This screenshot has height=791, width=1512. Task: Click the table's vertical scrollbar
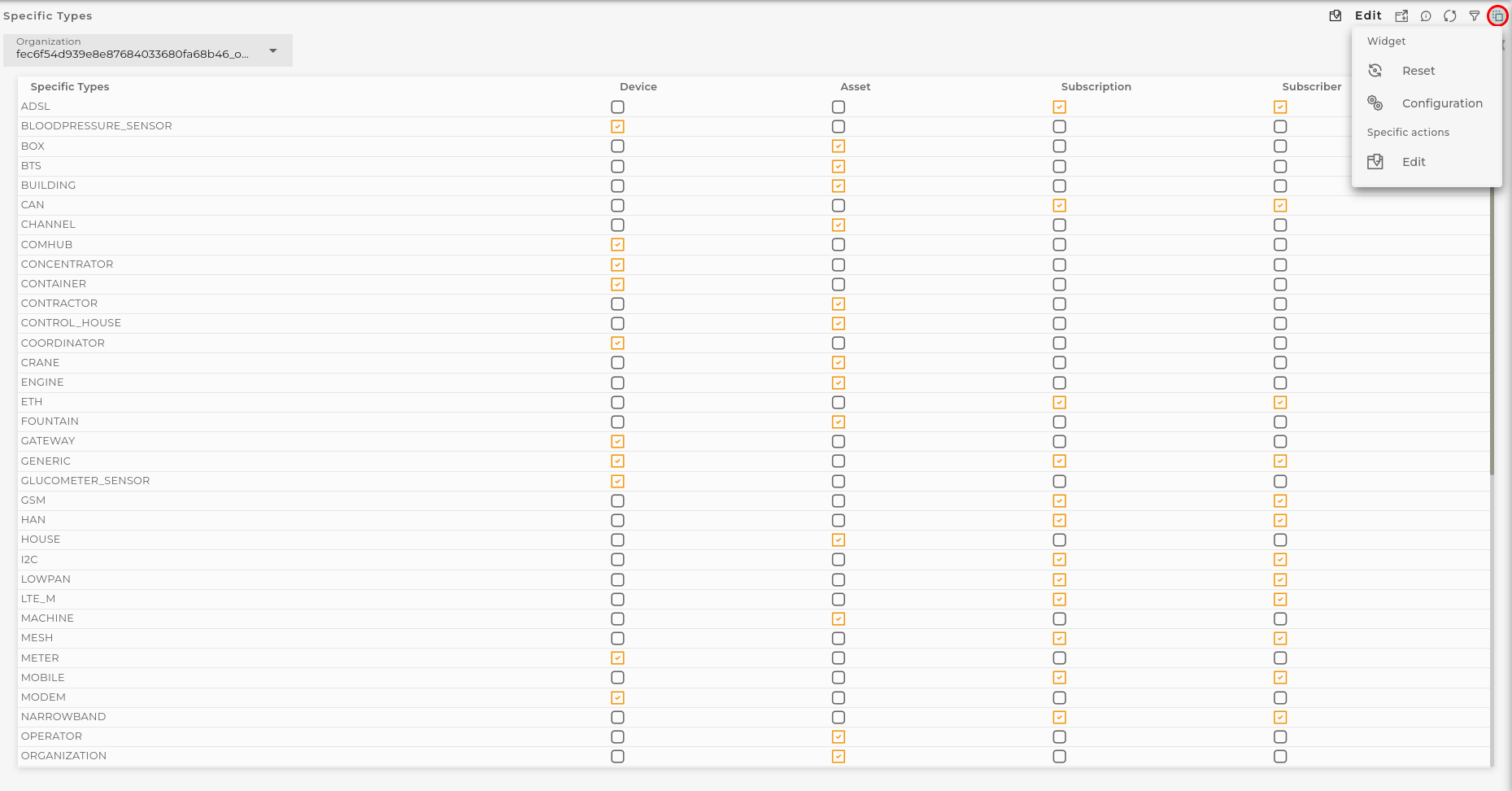click(1492, 330)
